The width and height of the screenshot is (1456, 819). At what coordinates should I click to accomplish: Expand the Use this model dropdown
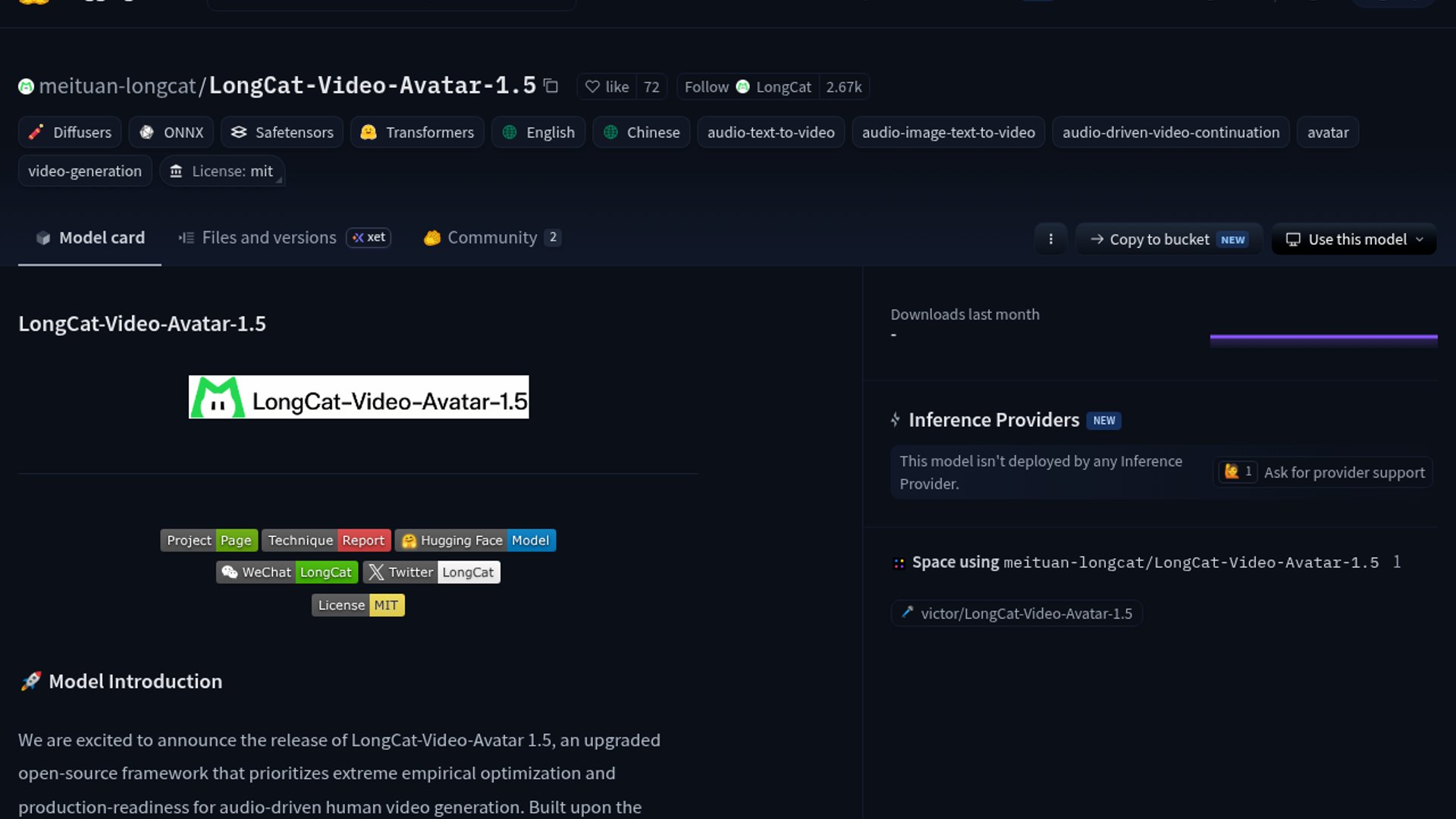tap(1354, 239)
